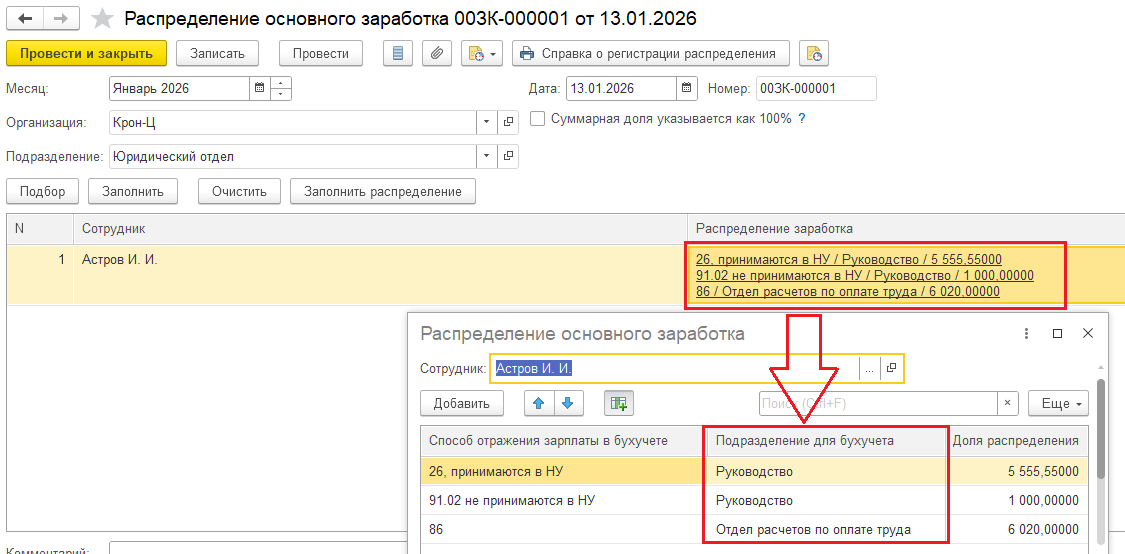The height and width of the screenshot is (554, 1125).
Task: Close the Распределение основного заработка dialog
Action: 1088,334
